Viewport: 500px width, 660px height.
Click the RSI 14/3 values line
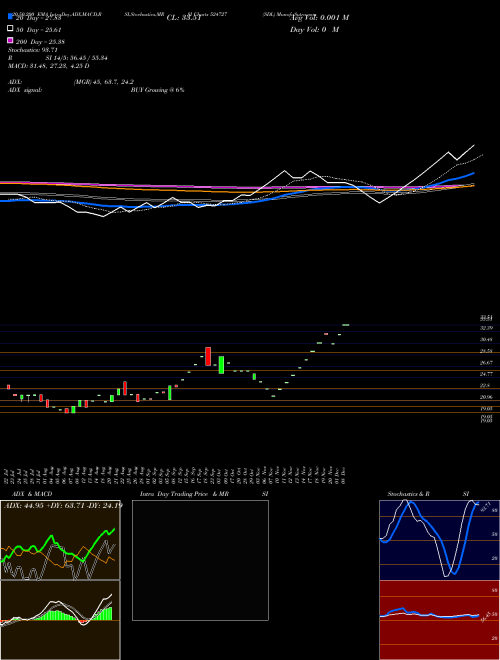point(58,58)
